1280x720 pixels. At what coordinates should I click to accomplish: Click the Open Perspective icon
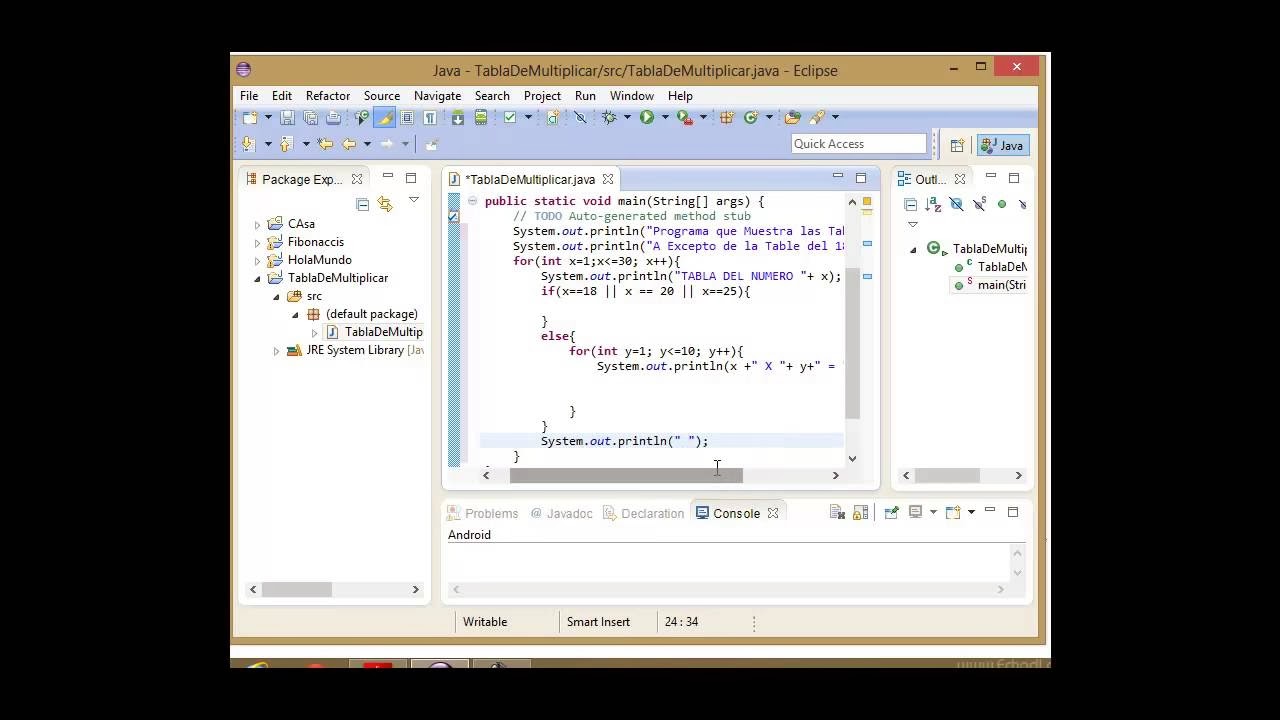click(957, 145)
